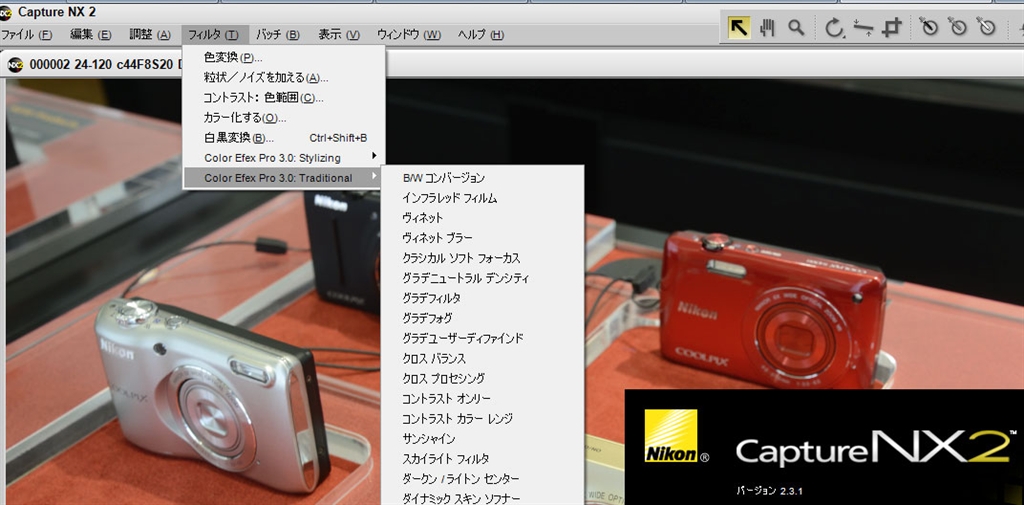Select ヴィネット ブラー filter

(x=483, y=238)
